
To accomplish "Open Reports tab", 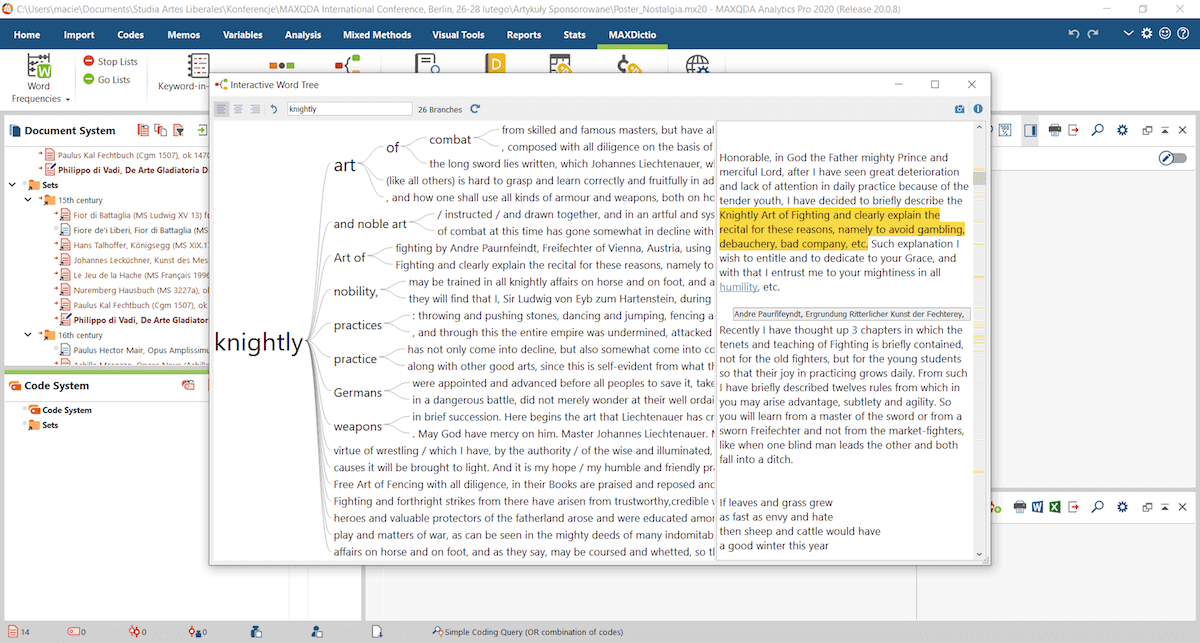I will [x=524, y=35].
